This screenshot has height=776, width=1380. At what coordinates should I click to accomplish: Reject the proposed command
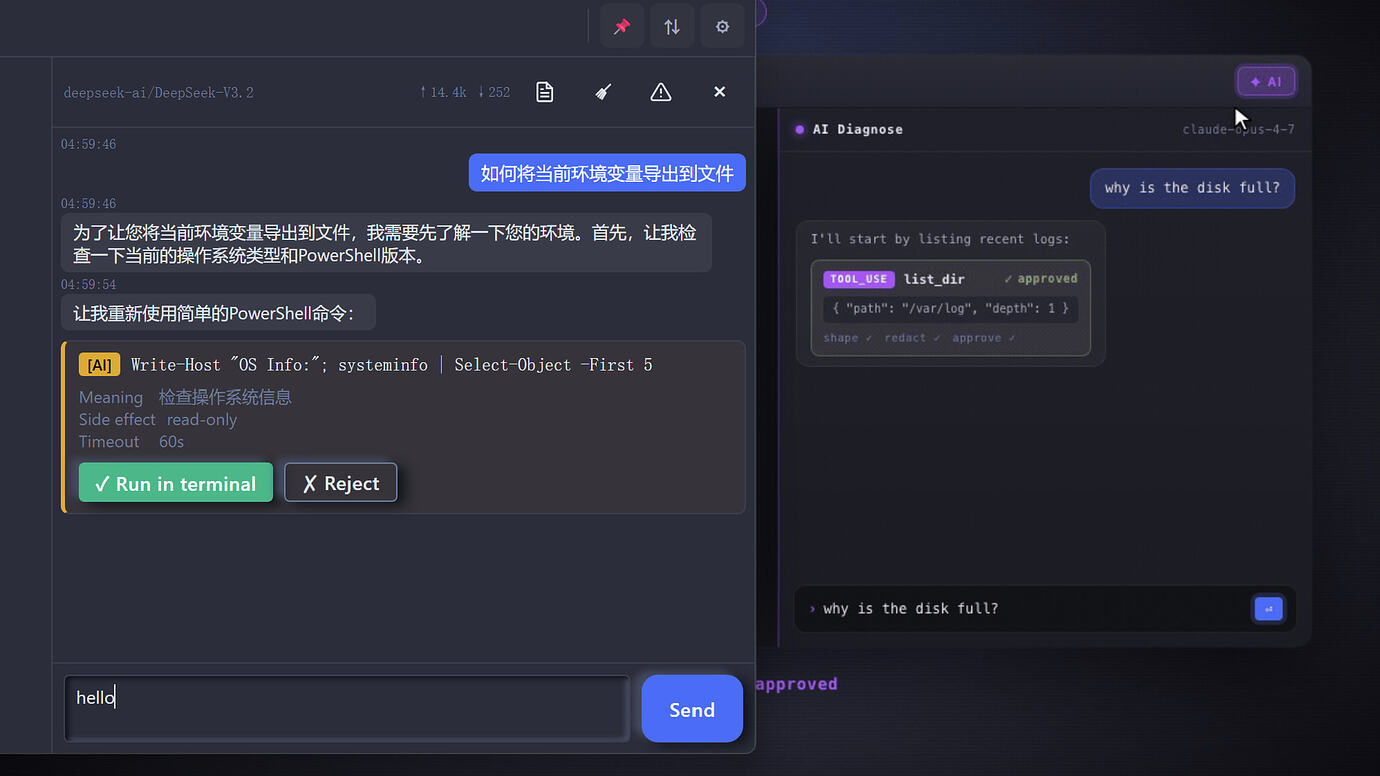(341, 483)
